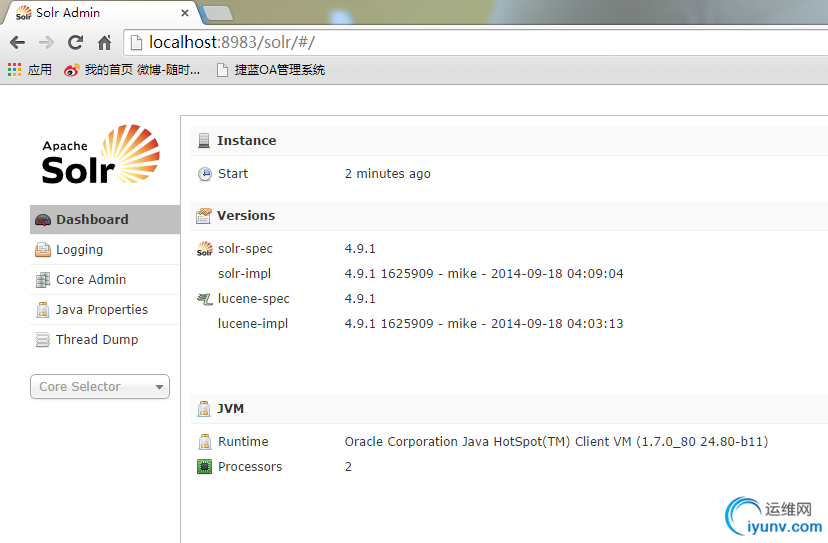Open the Java Properties menu item

[x=105, y=310]
